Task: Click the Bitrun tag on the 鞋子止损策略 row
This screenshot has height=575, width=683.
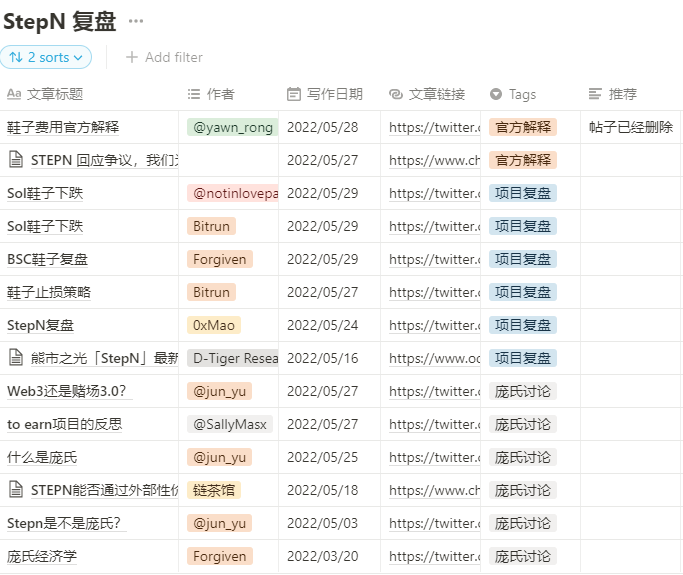Action: tap(212, 292)
